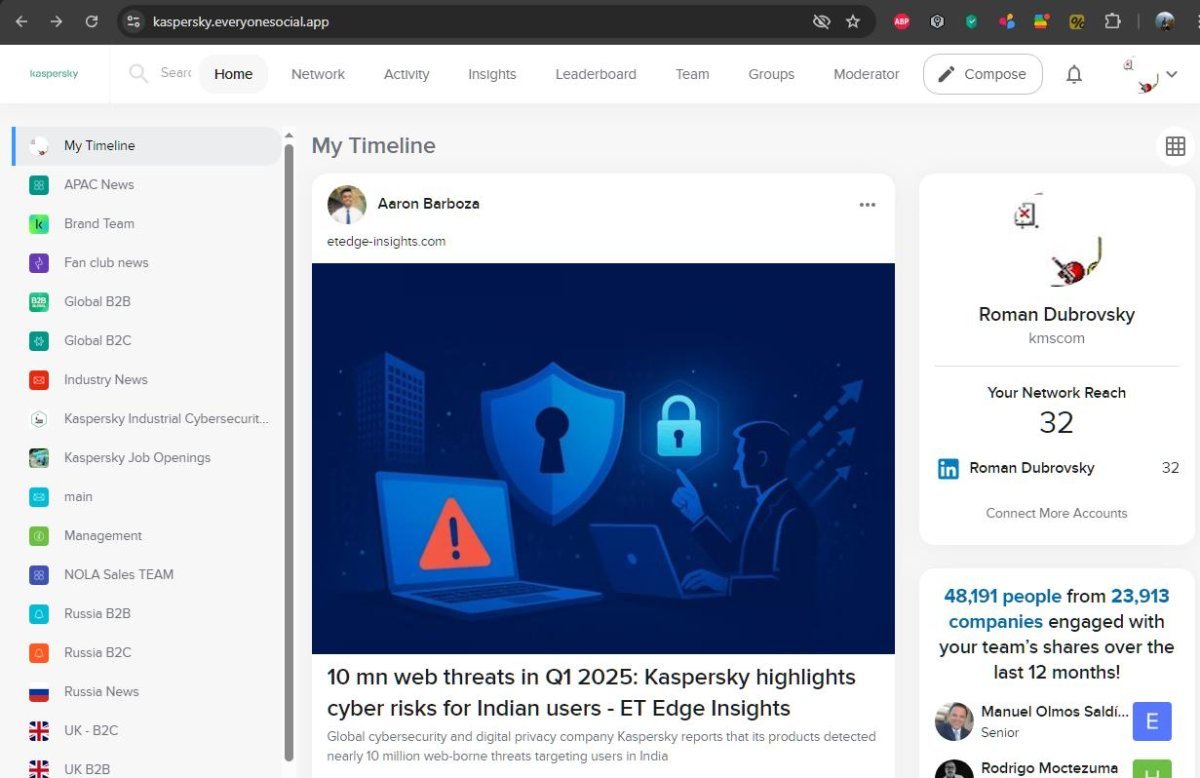This screenshot has height=778, width=1200.
Task: Click the Kaspersky logo
Action: tap(54, 74)
